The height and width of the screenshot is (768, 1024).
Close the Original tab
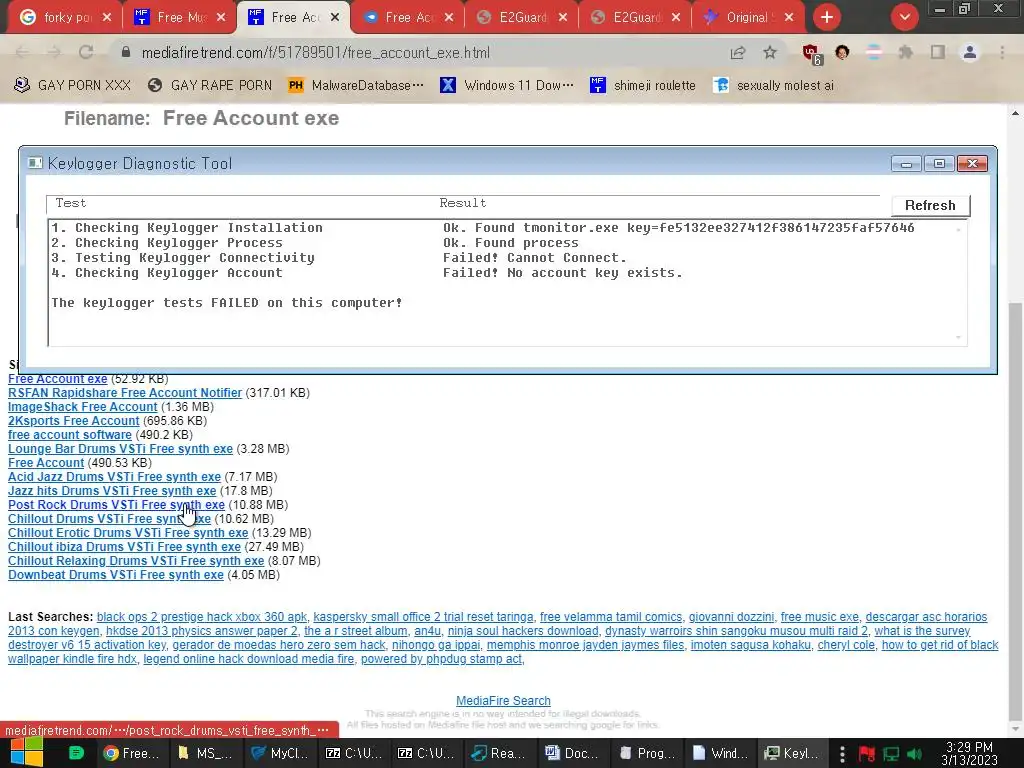pos(789,18)
